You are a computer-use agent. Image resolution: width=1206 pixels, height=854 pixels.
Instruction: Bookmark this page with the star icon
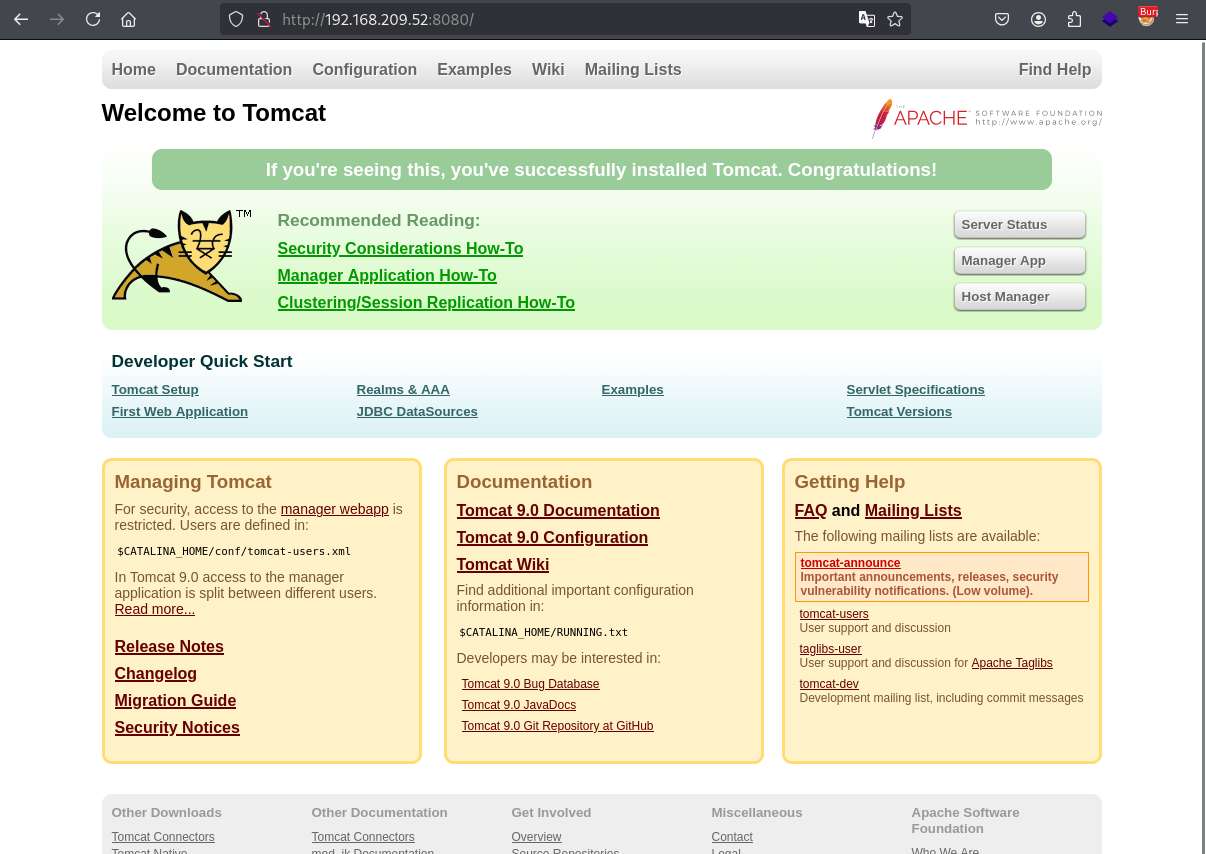pos(895,19)
